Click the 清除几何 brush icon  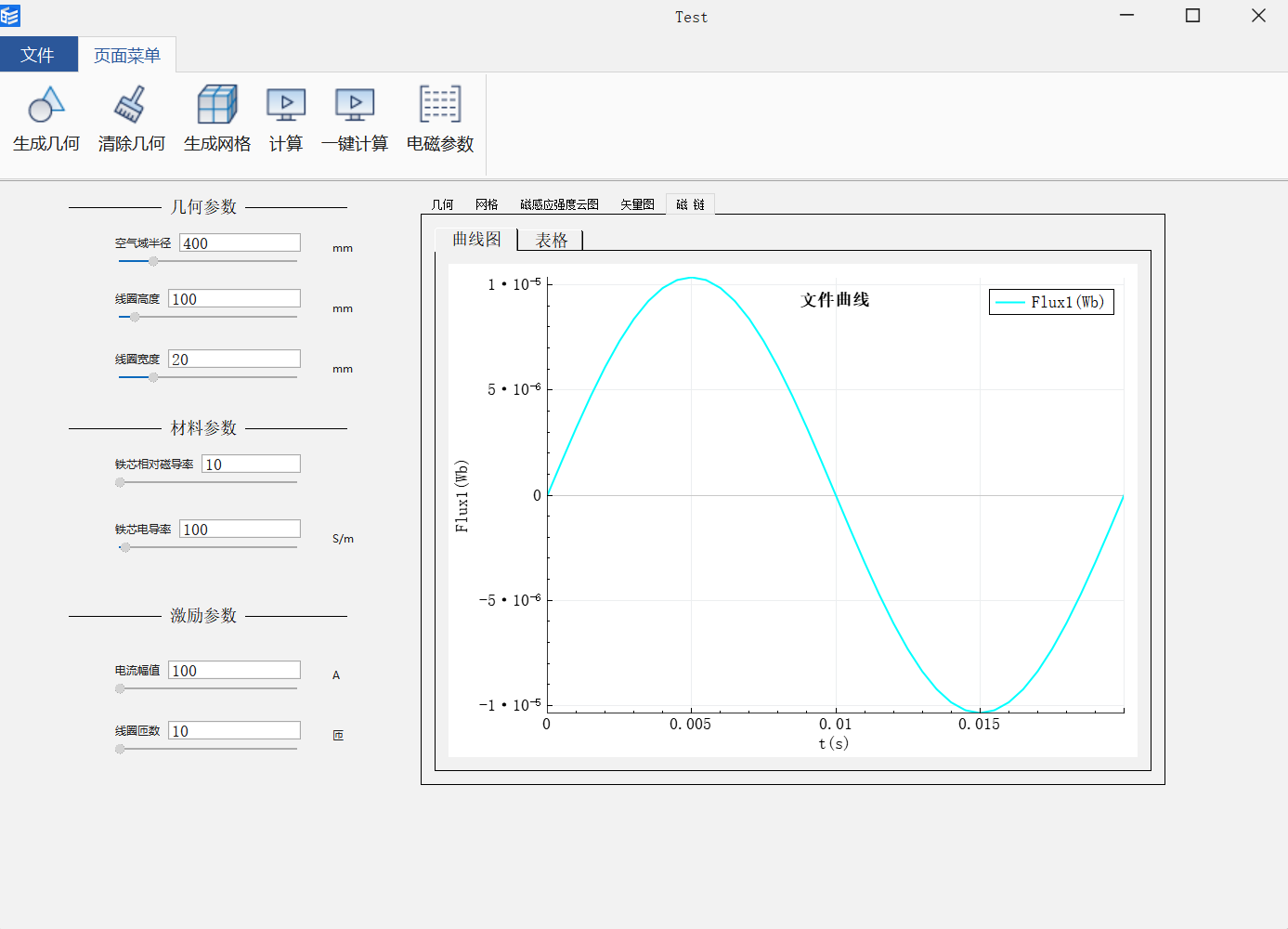coord(131,104)
